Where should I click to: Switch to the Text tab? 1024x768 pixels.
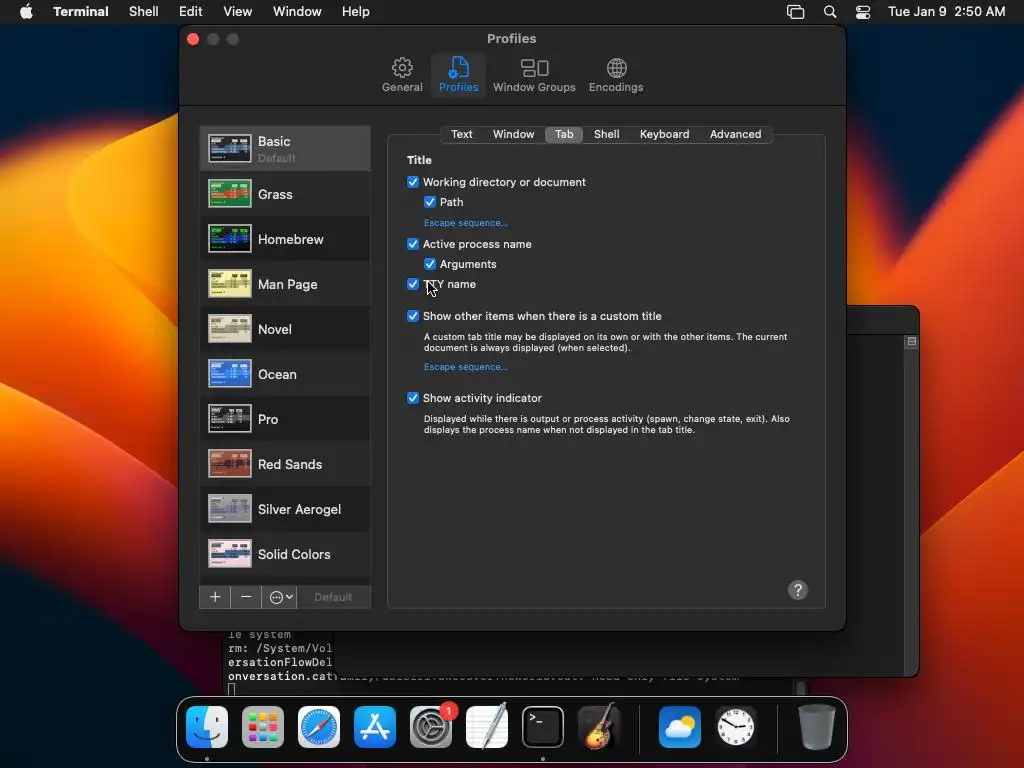[461, 134]
